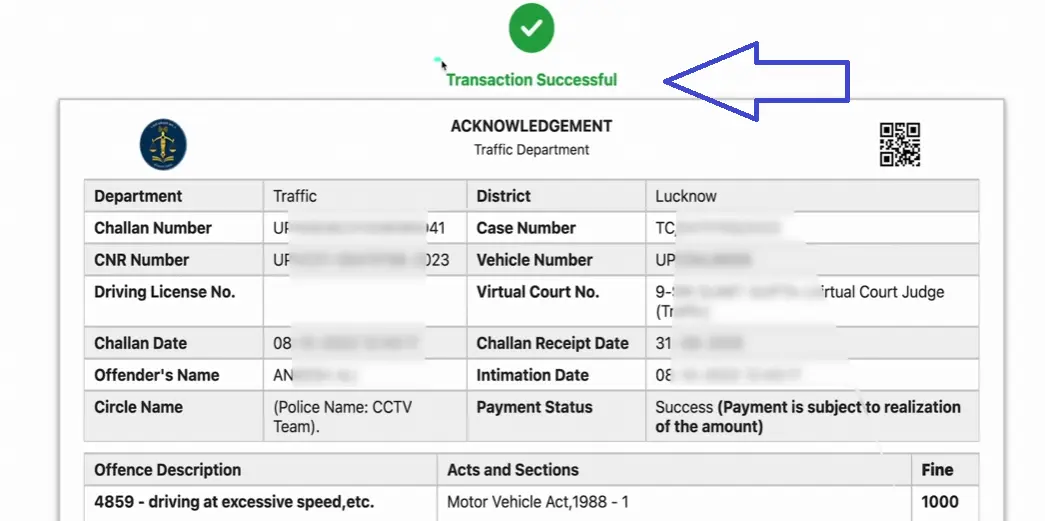This screenshot has width=1045, height=521.
Task: Click the QR code on the acknowledgement
Action: click(x=899, y=144)
